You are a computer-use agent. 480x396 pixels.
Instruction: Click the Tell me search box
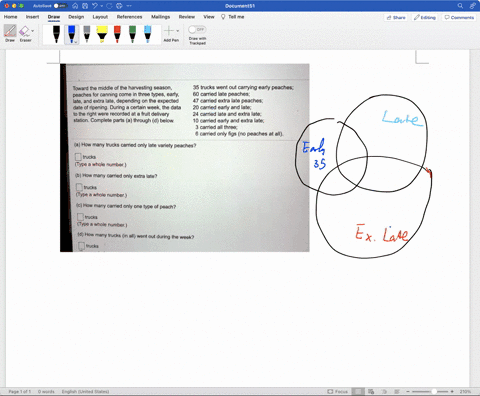click(x=233, y=17)
